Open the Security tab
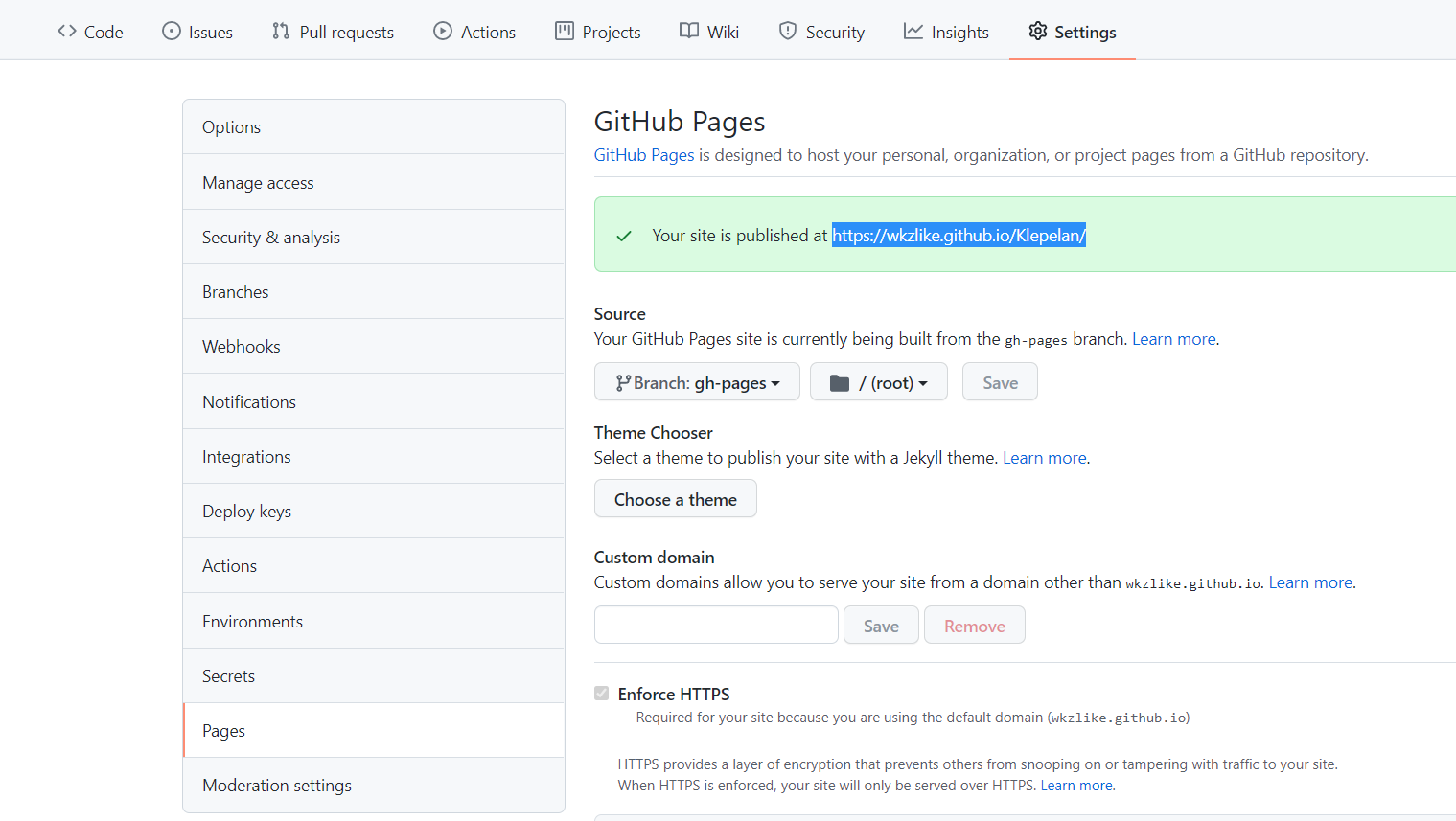 821,32
